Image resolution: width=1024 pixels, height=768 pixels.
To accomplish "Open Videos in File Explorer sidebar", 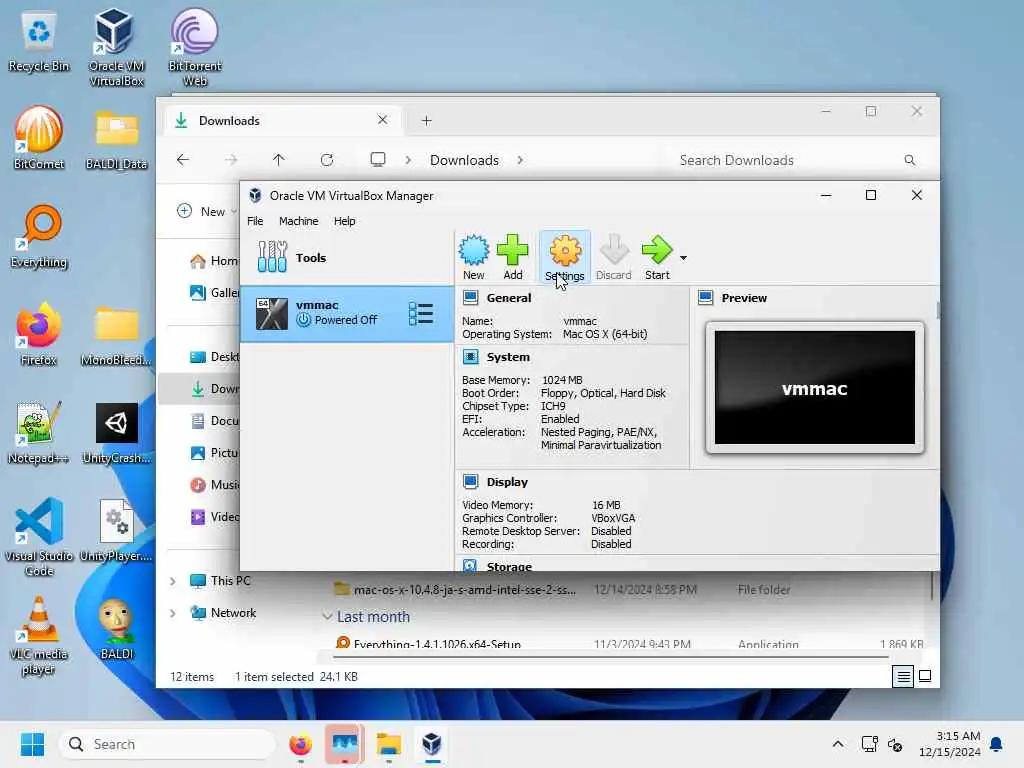I will point(214,517).
